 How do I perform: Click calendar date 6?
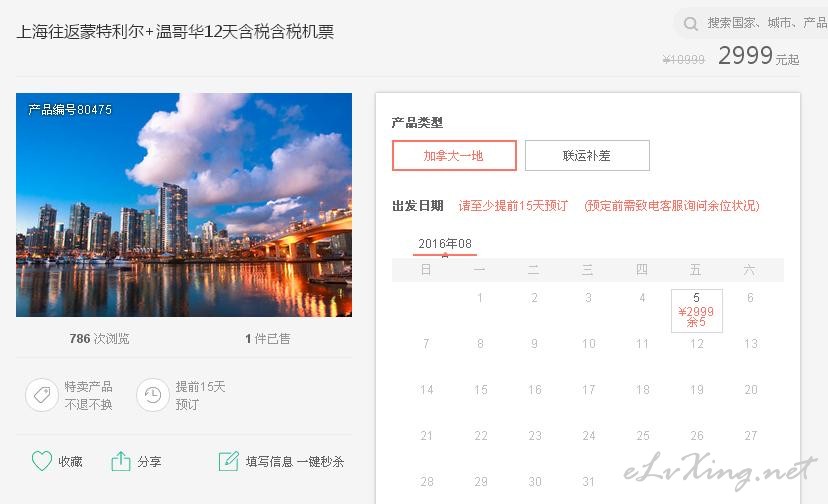(750, 298)
